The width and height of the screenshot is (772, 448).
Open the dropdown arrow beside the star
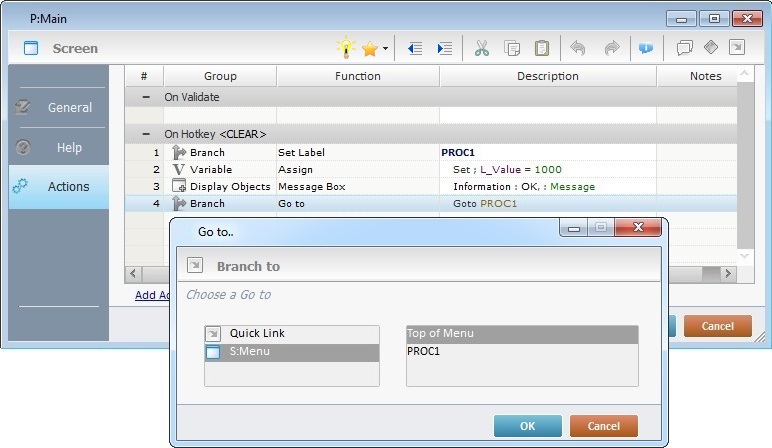384,48
